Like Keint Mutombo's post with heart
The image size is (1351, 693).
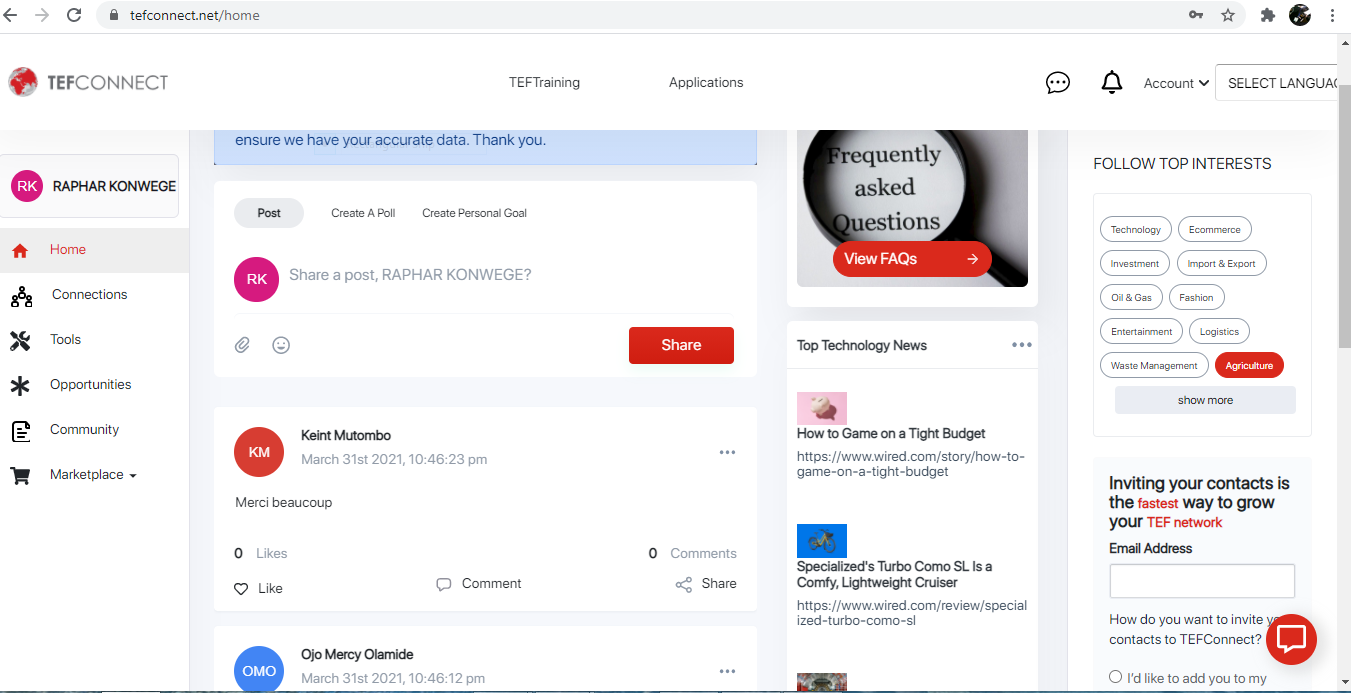(x=241, y=589)
